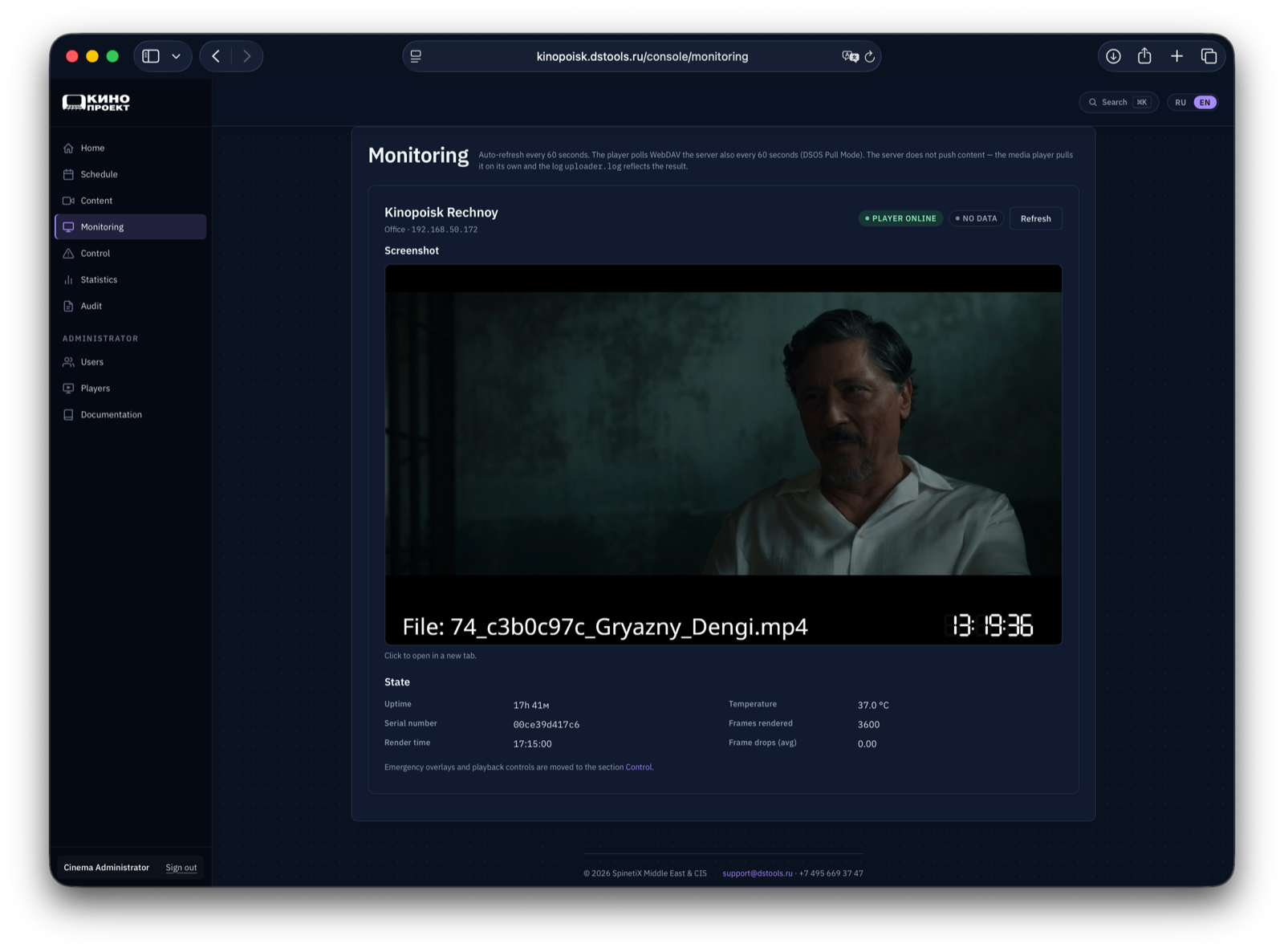Click the Cinema Administrator user name
Screen dimensions: 1284x952
pos(107,868)
